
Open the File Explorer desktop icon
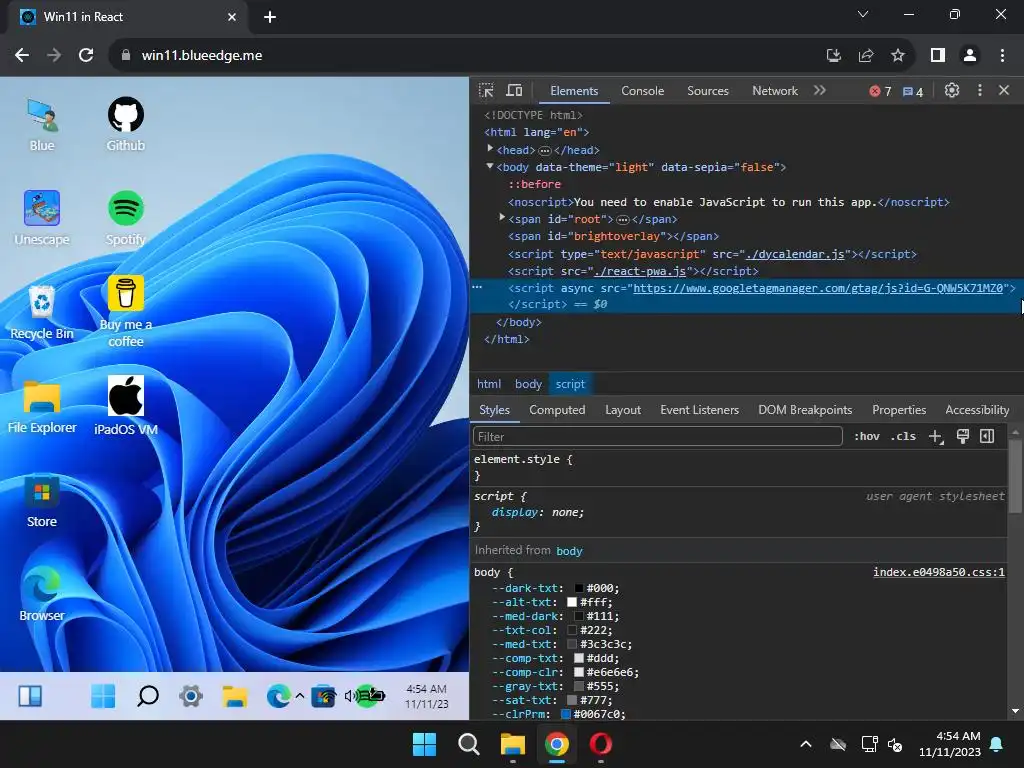click(42, 407)
